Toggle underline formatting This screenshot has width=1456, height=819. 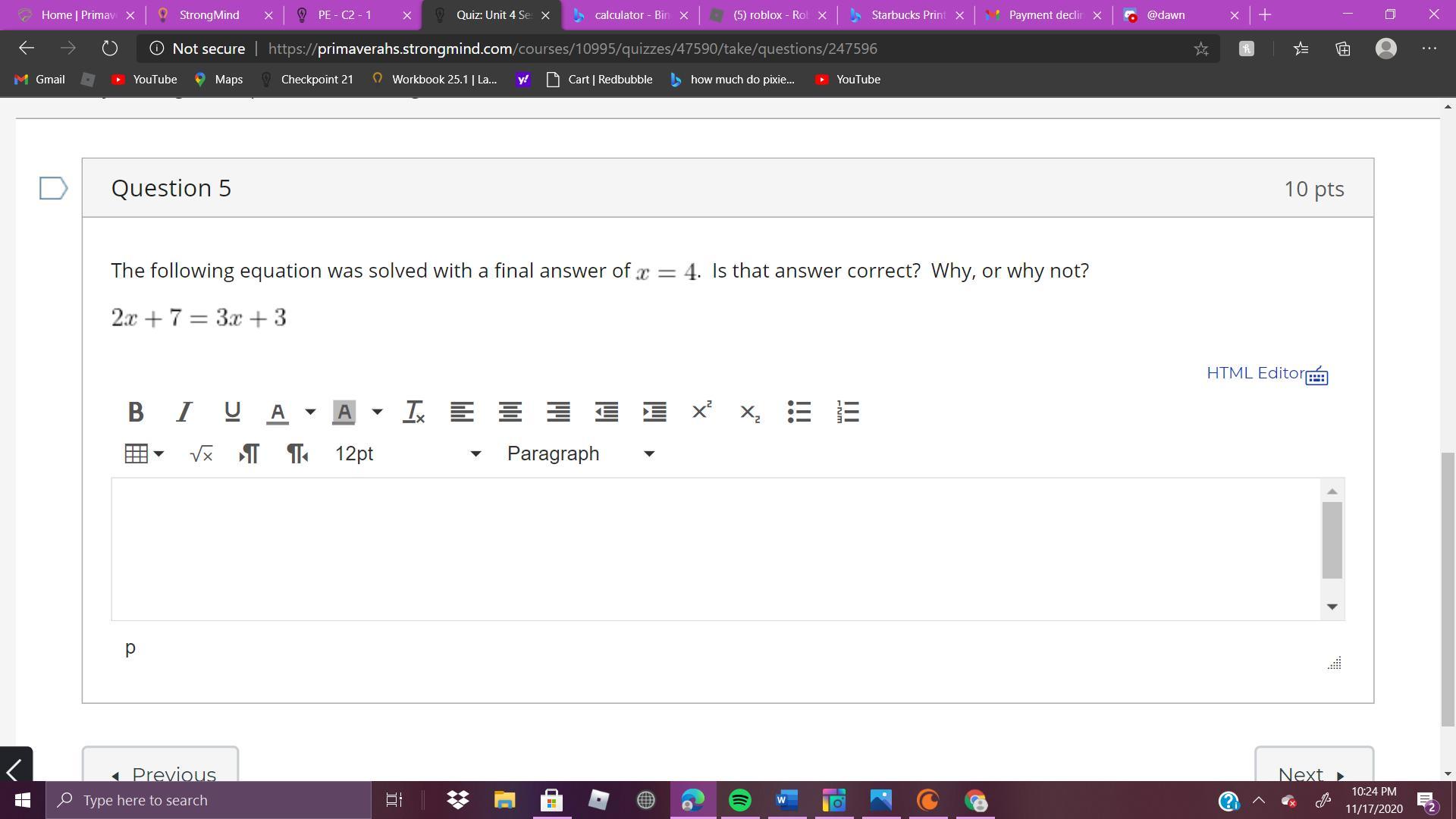[232, 412]
